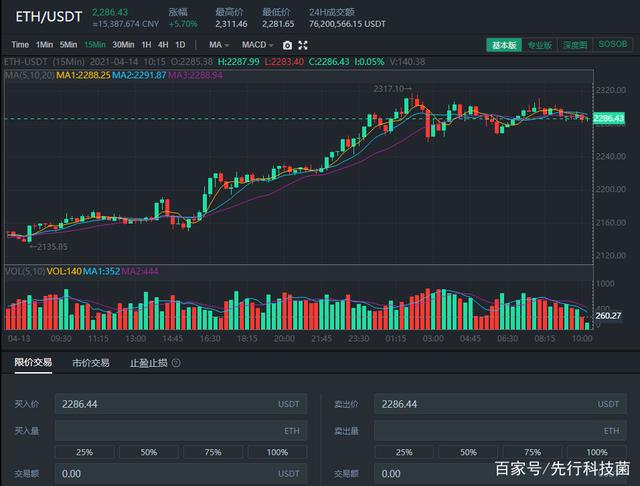Viewport: 640px width, 486px height.
Task: Click the 2,311.46 highest price value
Action: click(x=231, y=24)
